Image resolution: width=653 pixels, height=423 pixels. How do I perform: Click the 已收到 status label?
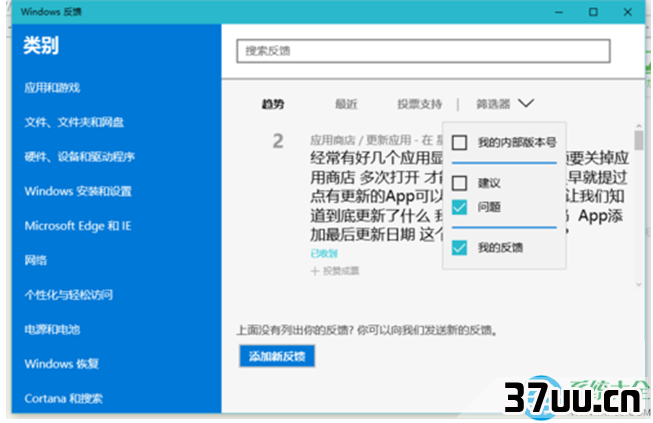(324, 254)
